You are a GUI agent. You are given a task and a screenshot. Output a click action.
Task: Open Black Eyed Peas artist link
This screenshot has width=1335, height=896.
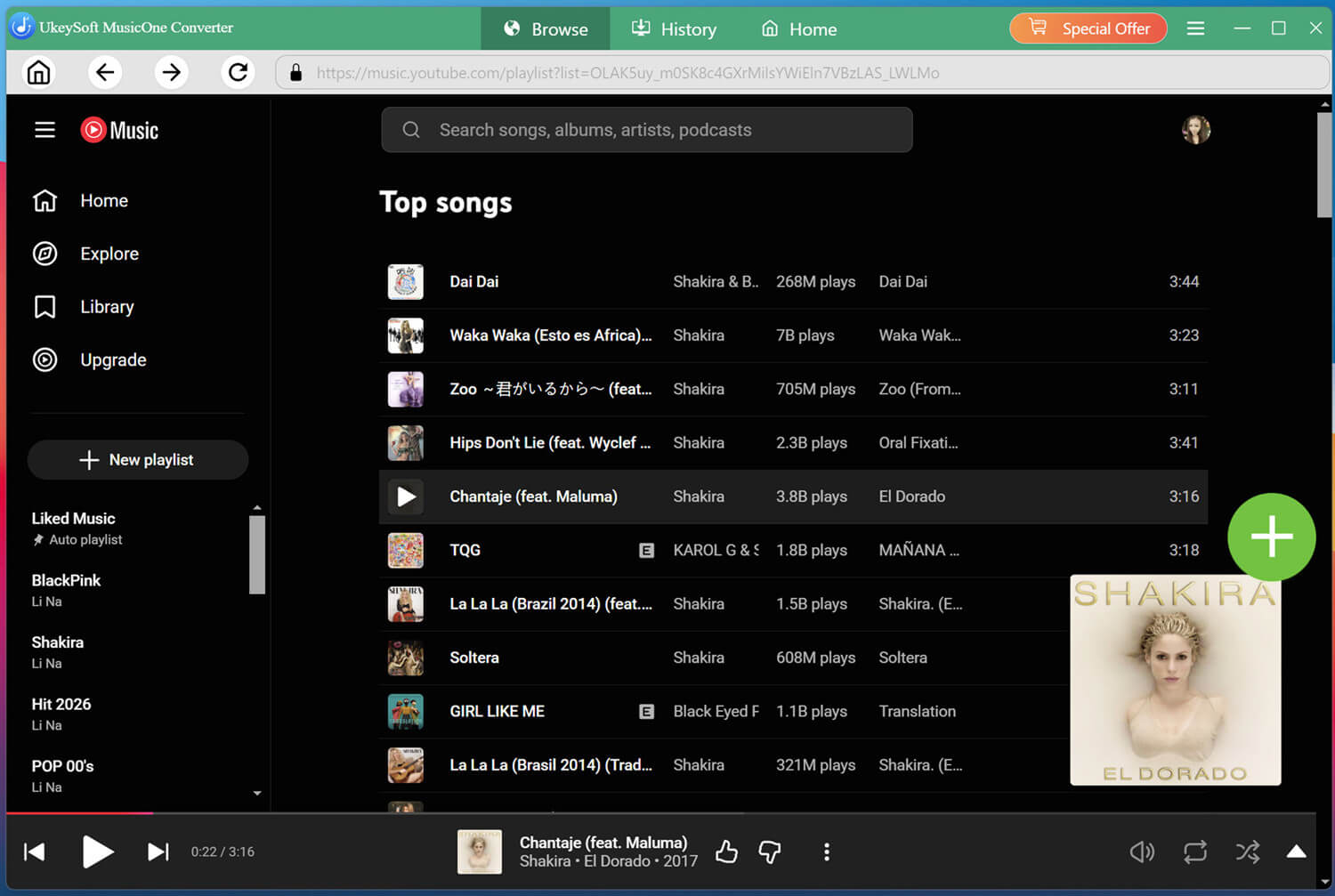pos(716,712)
